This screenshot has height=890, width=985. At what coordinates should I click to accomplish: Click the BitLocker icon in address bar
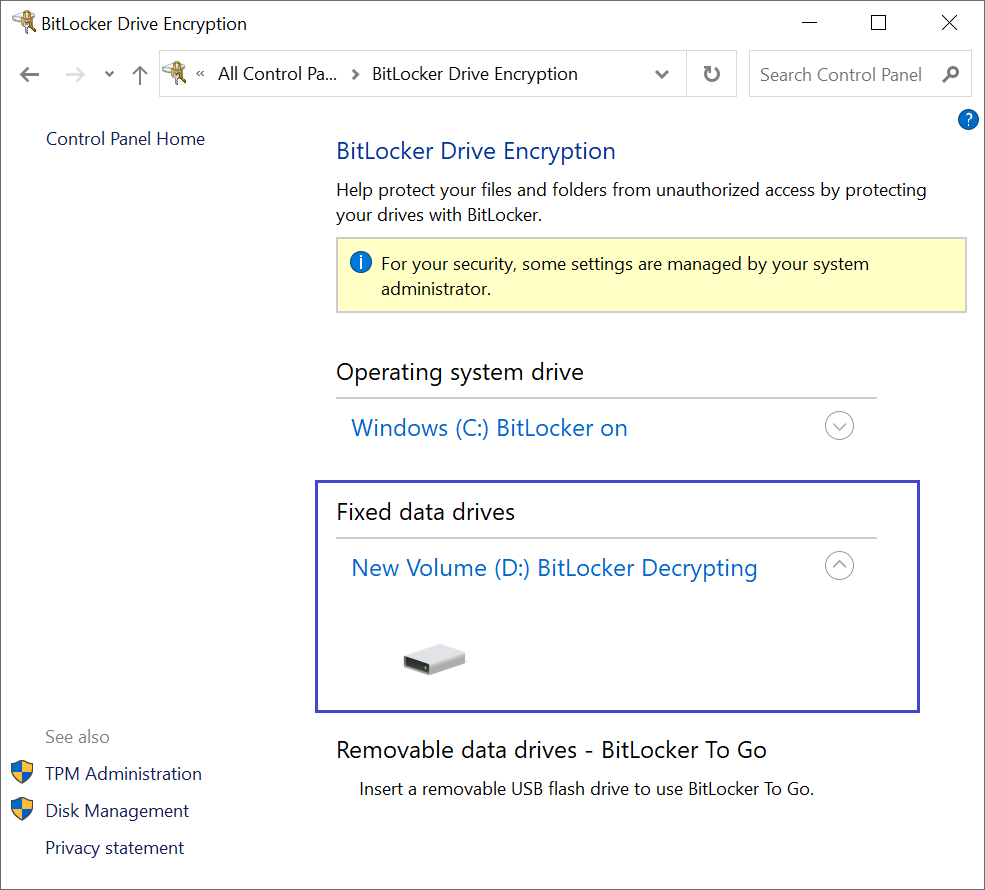pyautogui.click(x=176, y=73)
